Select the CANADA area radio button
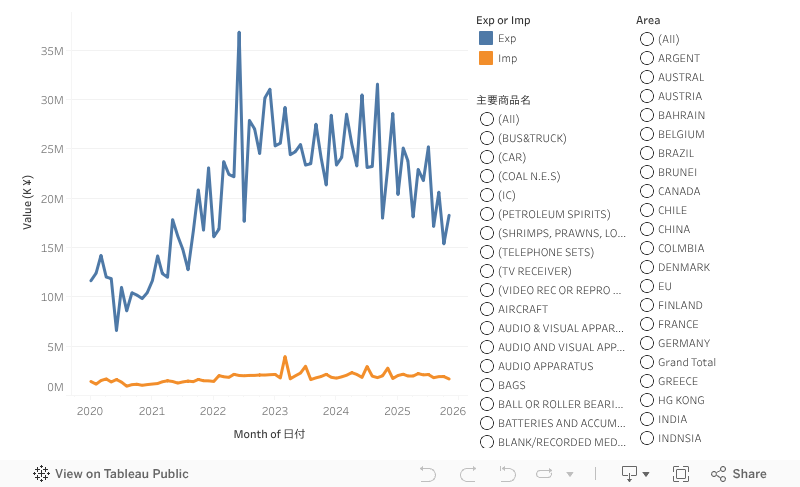Image resolution: width=800 pixels, height=487 pixels. tap(647, 191)
